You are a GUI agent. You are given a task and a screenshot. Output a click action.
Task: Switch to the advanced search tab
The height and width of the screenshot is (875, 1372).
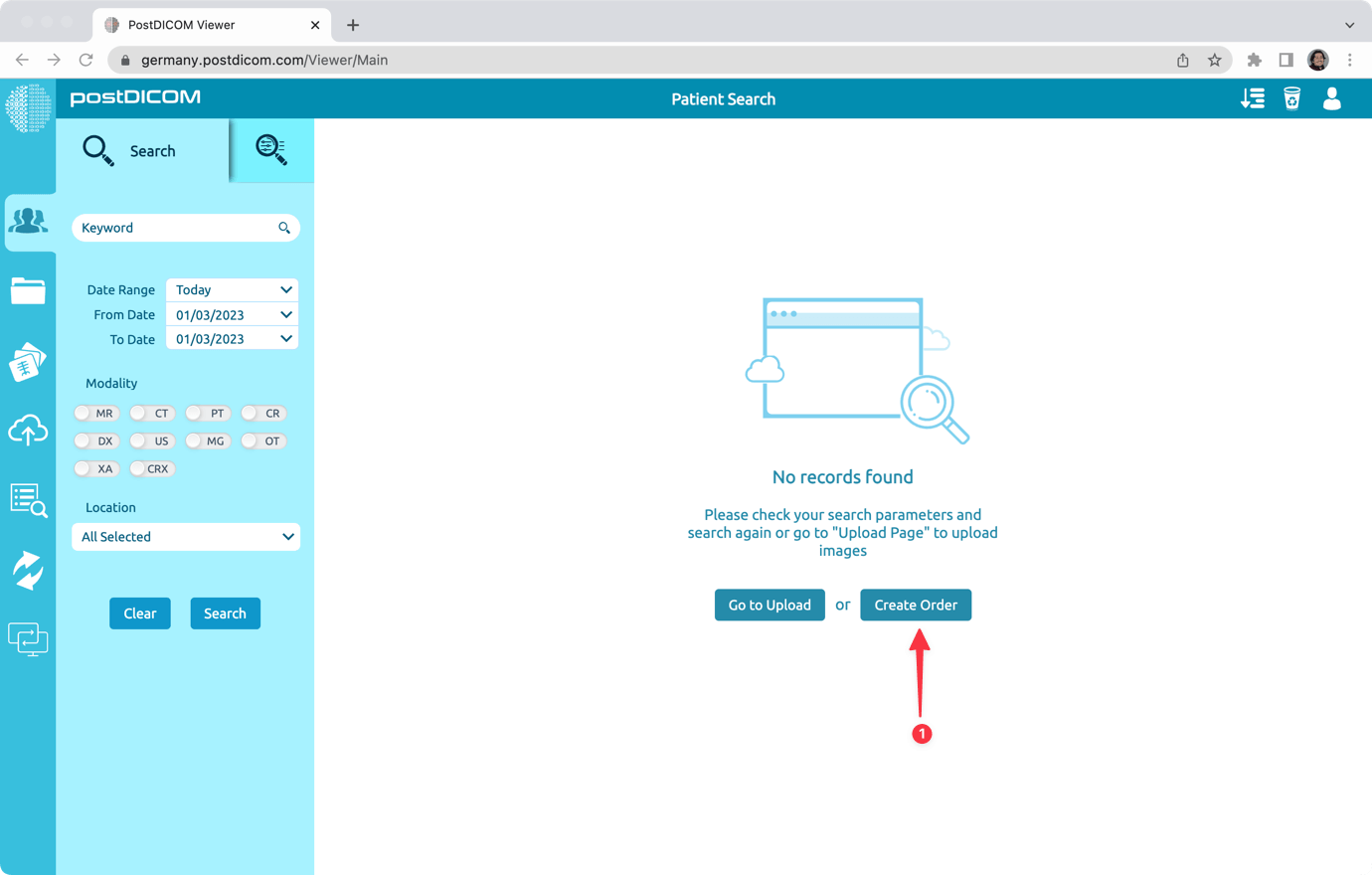pyautogui.click(x=270, y=150)
